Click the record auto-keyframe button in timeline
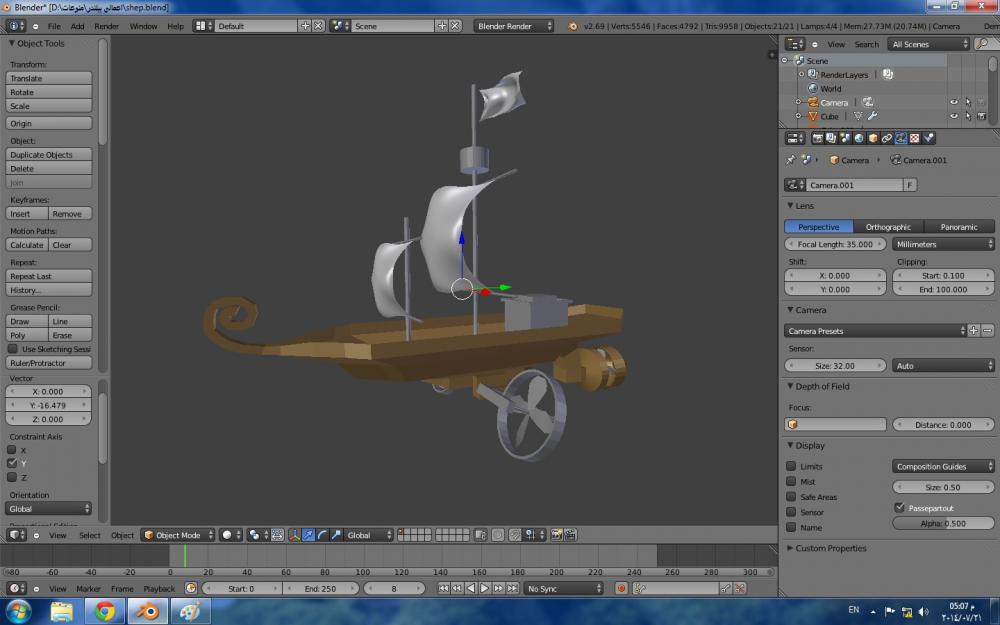The image size is (1000, 625). (x=621, y=589)
